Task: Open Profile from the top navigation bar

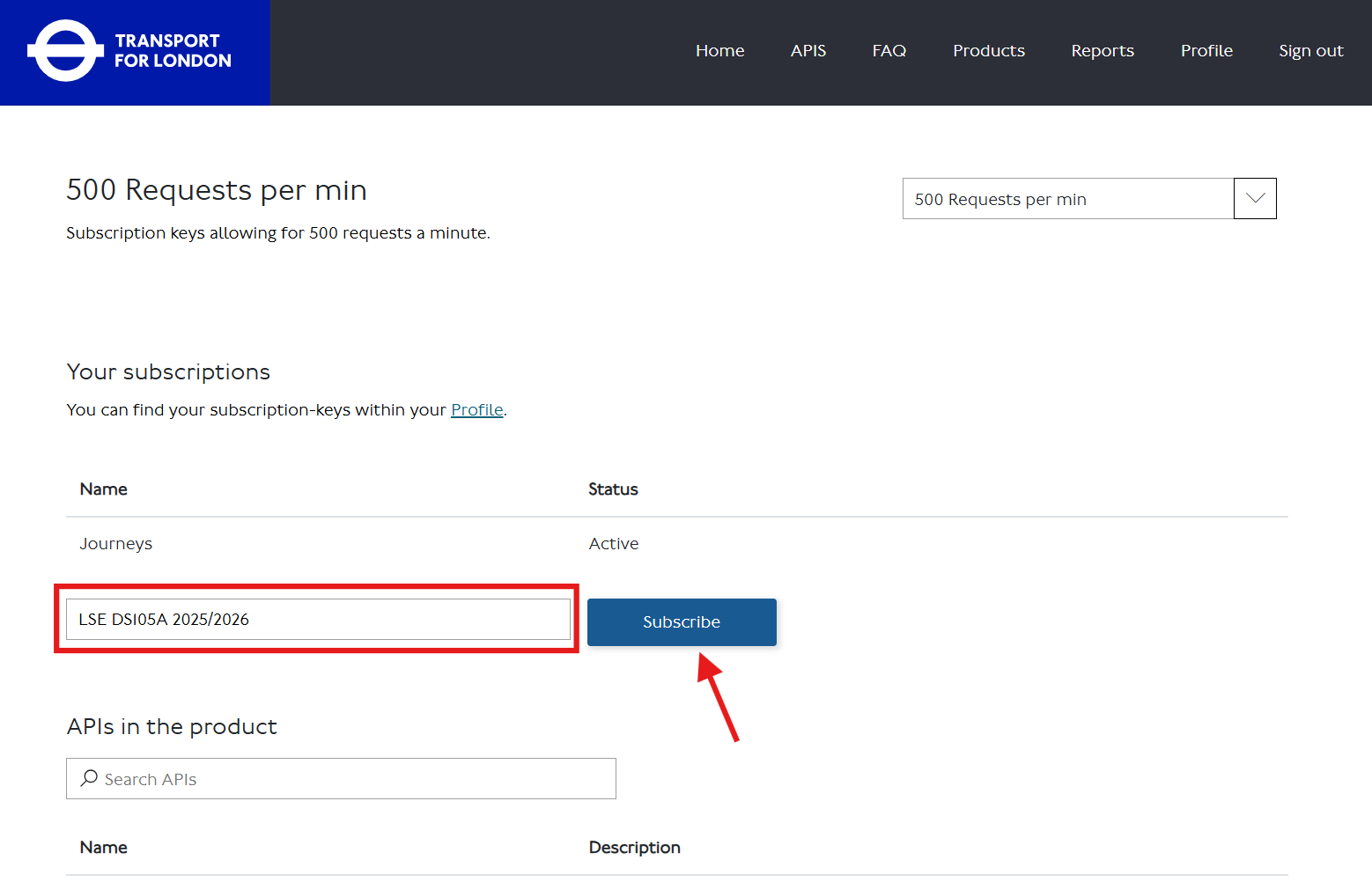Action: coord(1206,51)
